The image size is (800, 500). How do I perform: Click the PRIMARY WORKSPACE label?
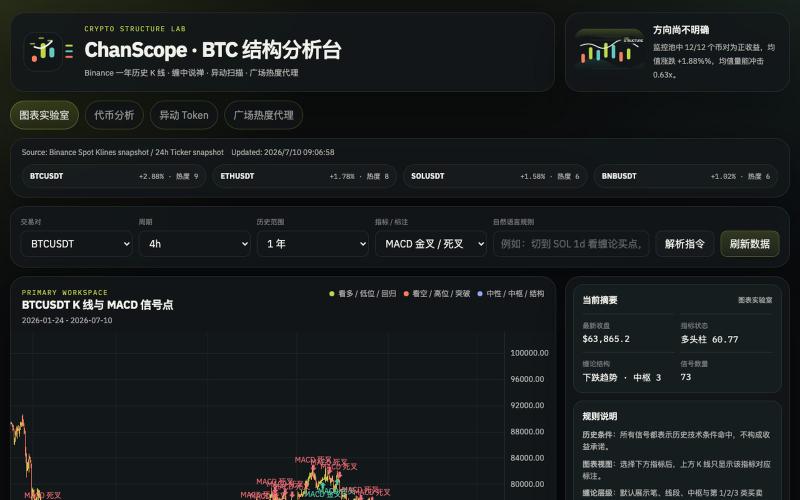pyautogui.click(x=65, y=292)
